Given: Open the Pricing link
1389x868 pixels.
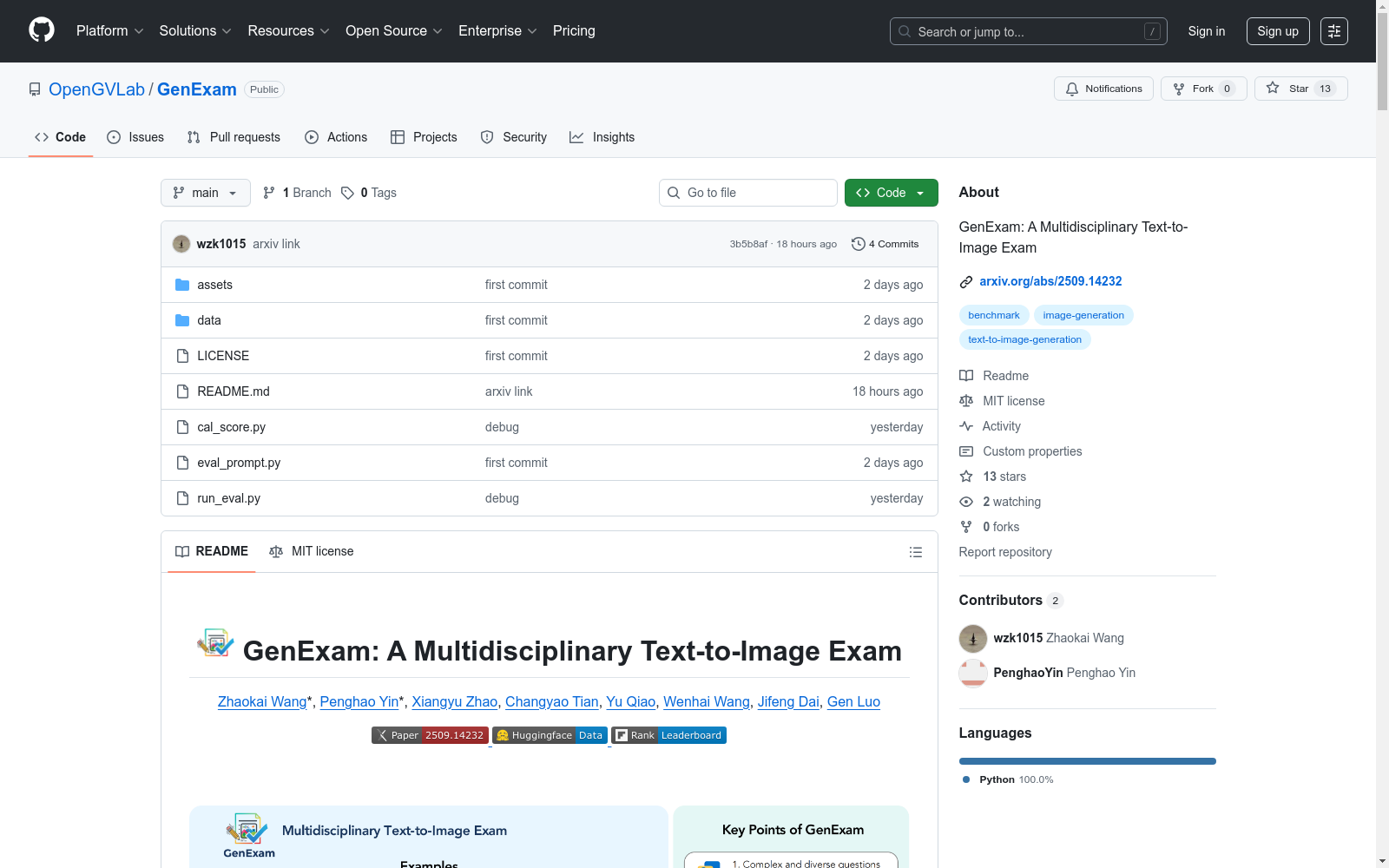Looking at the screenshot, I should point(574,31).
